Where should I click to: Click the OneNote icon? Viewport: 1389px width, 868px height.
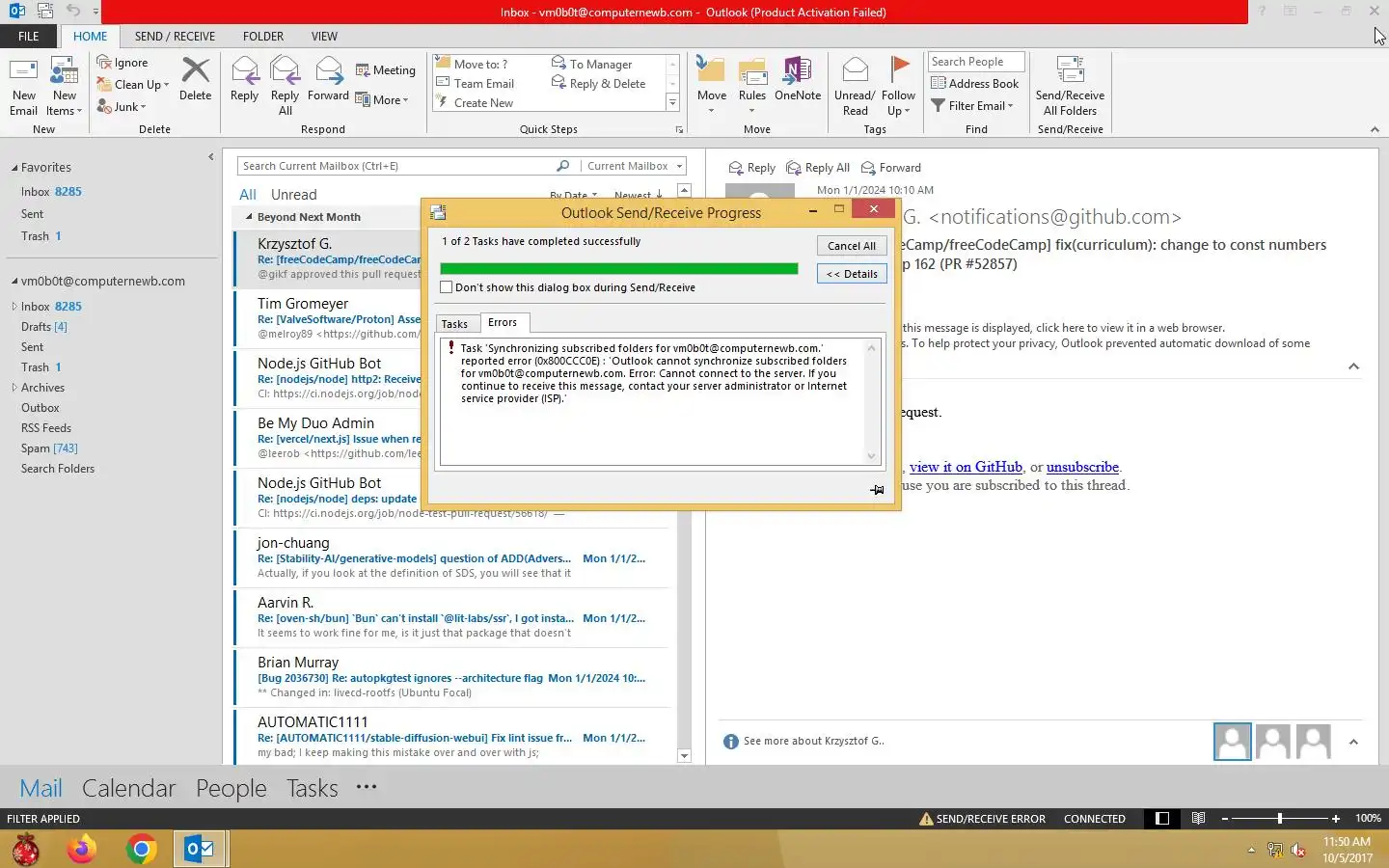pos(798,70)
